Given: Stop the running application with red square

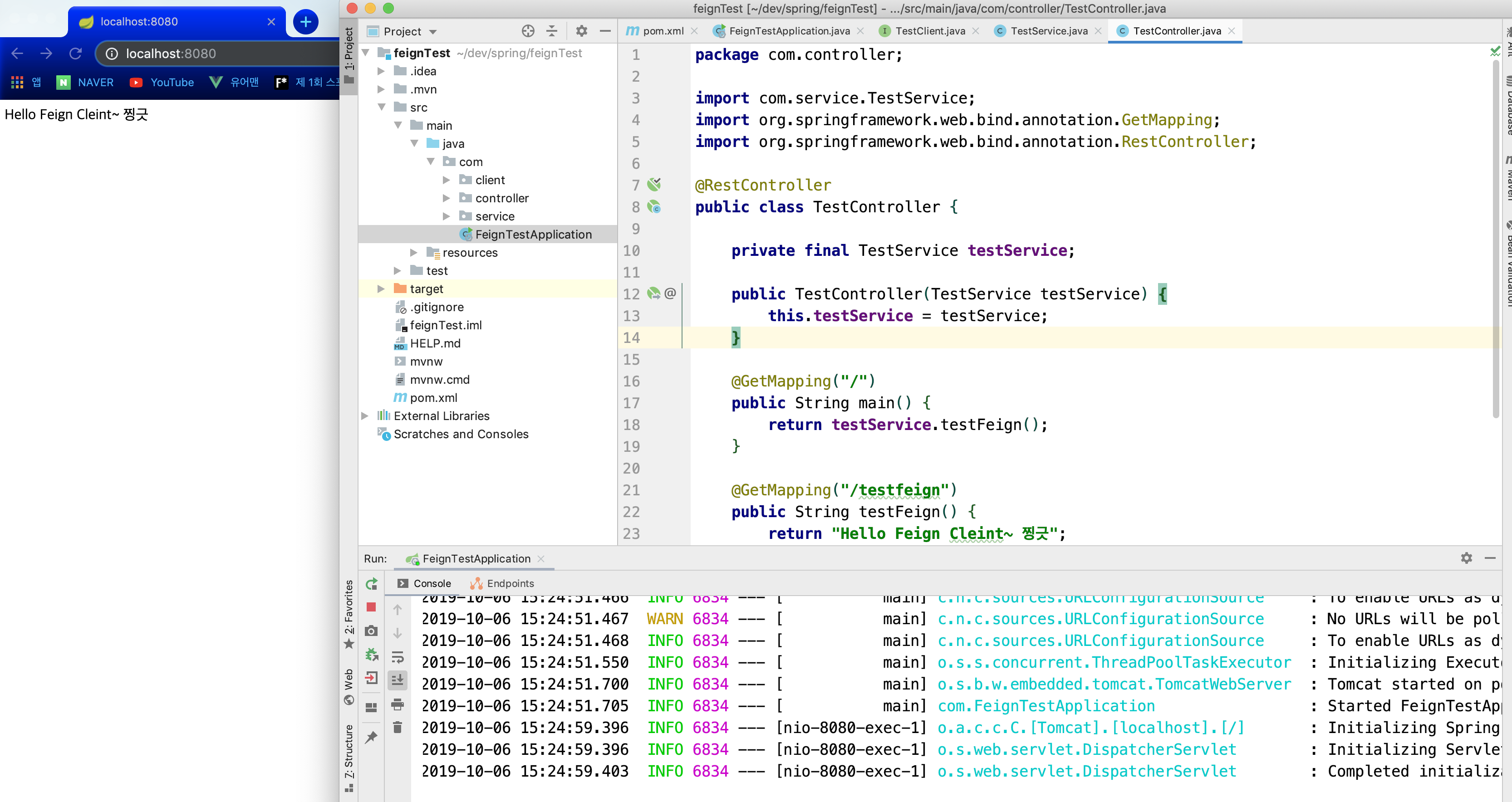Looking at the screenshot, I should (371, 607).
